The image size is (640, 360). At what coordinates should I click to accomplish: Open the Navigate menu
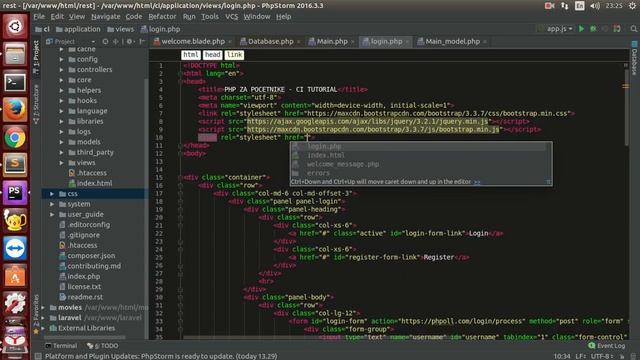click(106, 17)
